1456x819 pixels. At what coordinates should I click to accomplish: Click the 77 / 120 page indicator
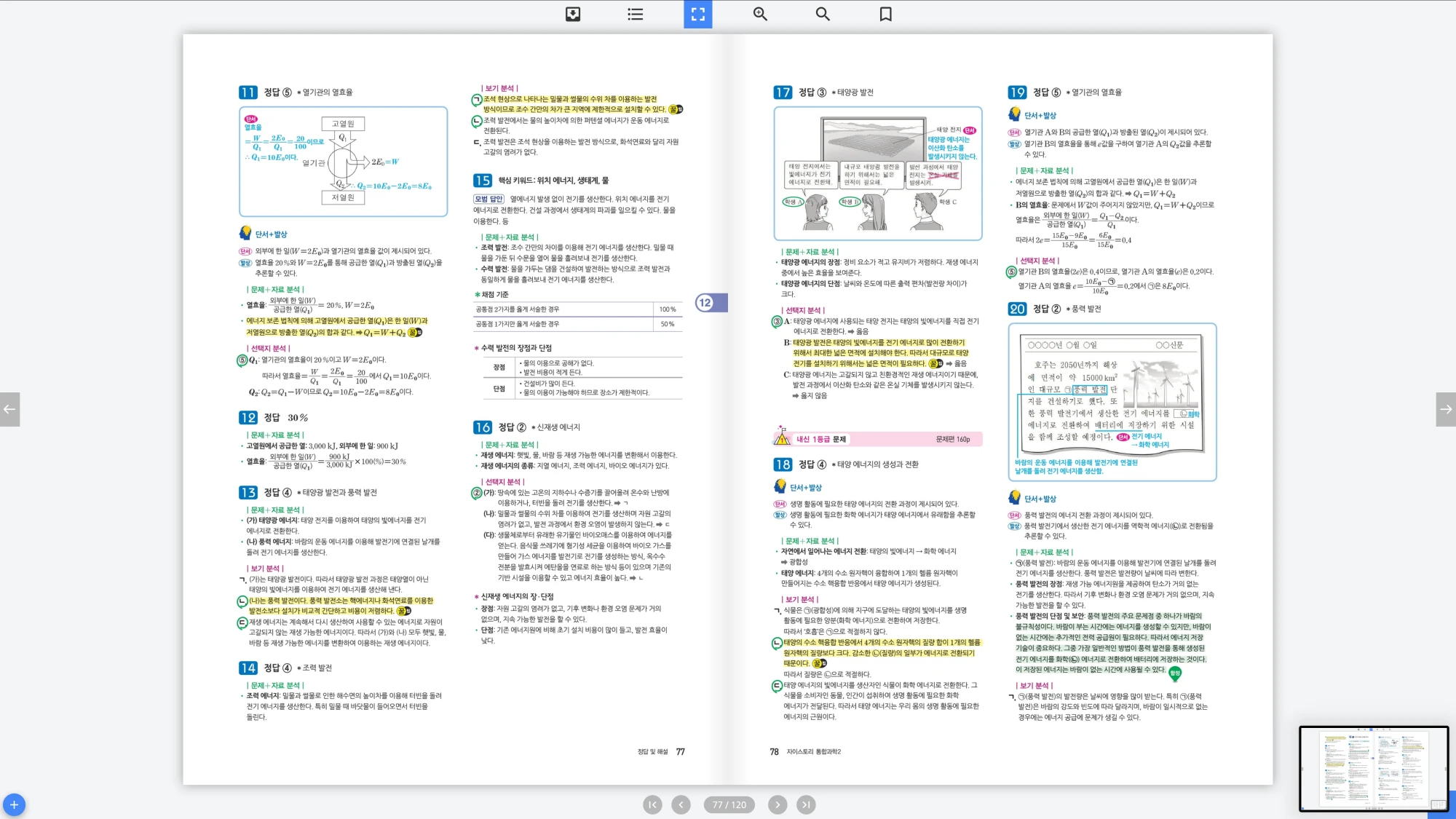729,804
